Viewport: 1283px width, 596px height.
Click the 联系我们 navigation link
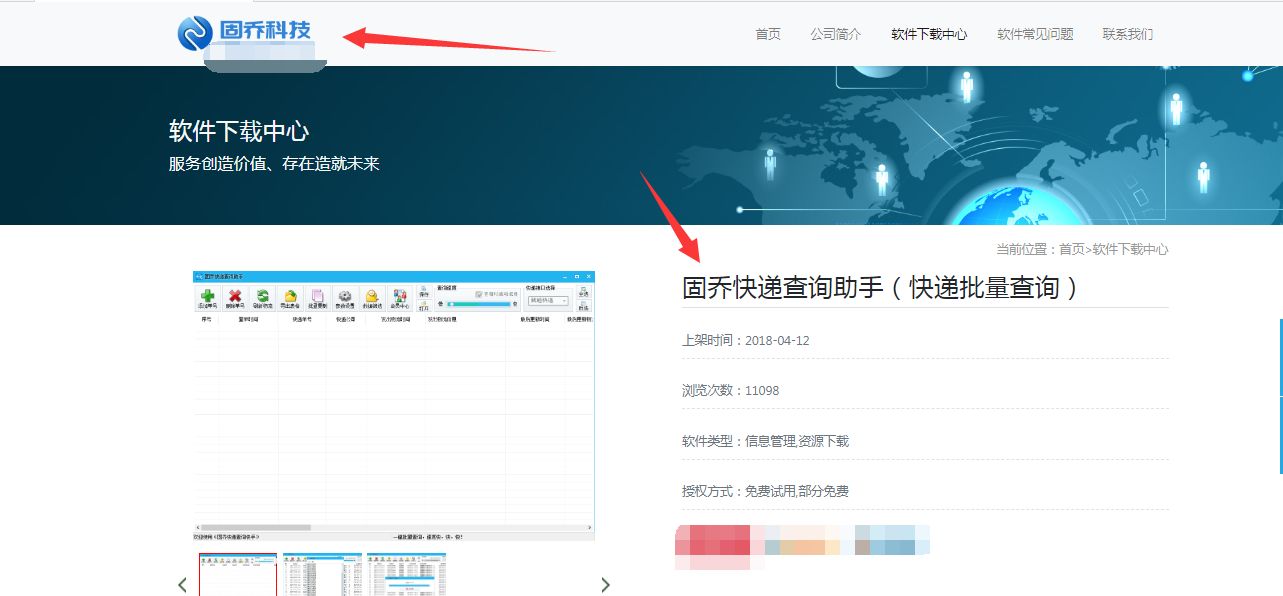click(x=1128, y=33)
